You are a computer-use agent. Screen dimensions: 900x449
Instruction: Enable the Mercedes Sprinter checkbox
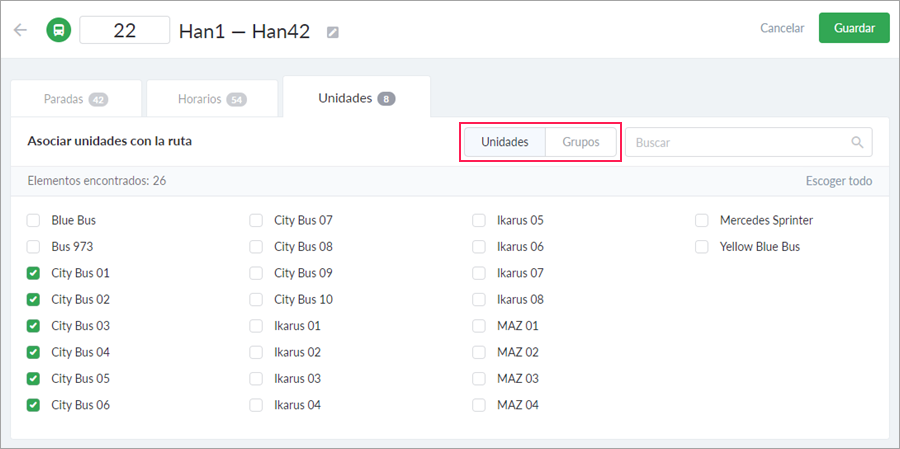point(703,220)
